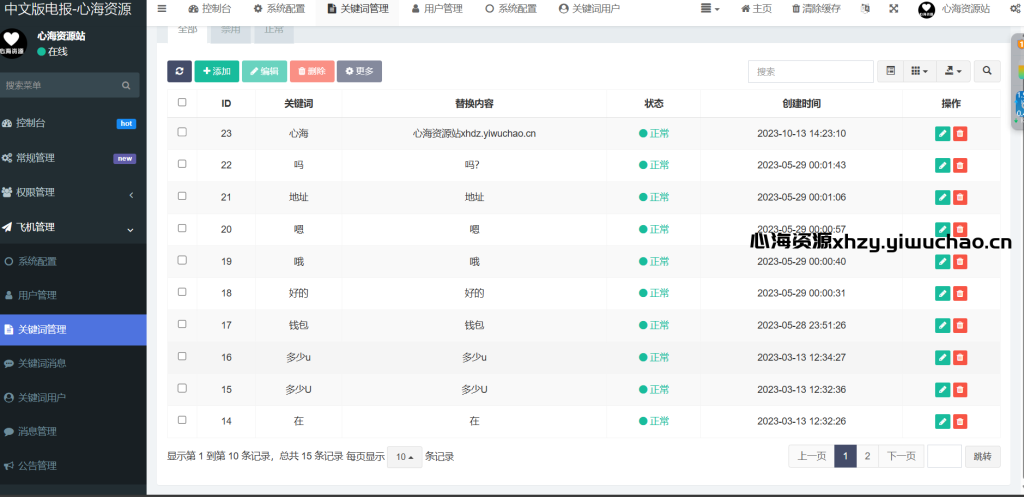Edit row ID 23 with green pencil
1024x497 pixels.
click(x=942, y=133)
